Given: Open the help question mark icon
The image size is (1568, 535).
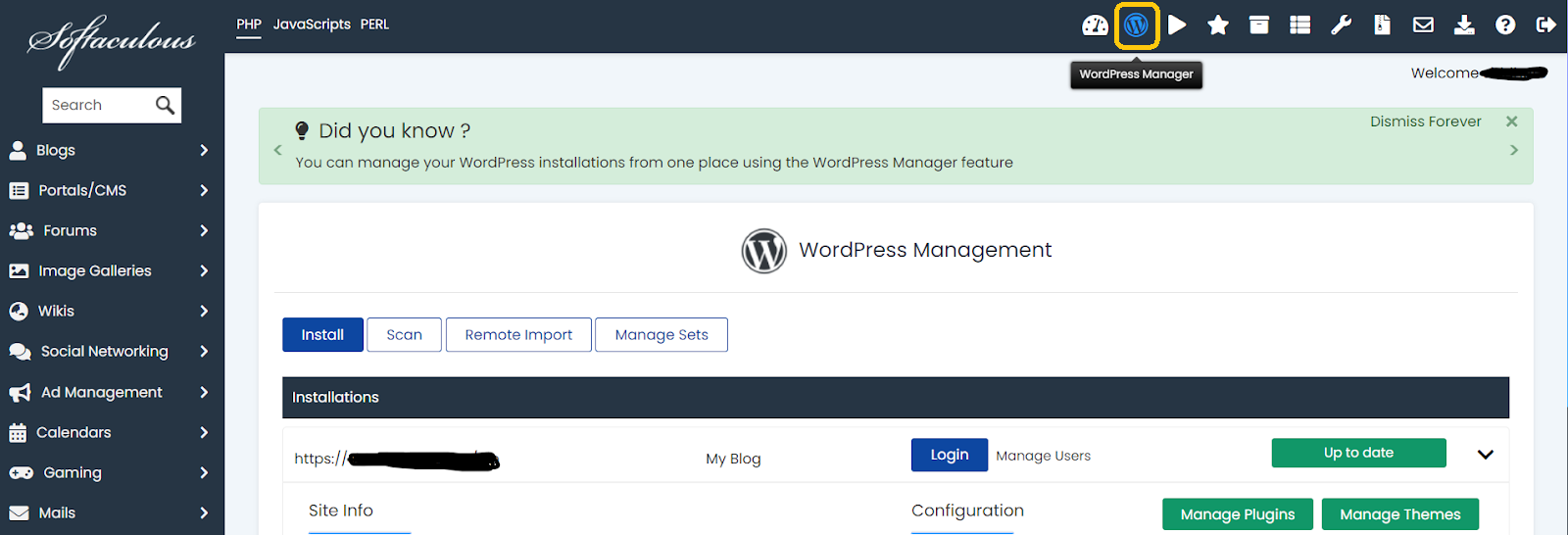Looking at the screenshot, I should coord(1505,25).
